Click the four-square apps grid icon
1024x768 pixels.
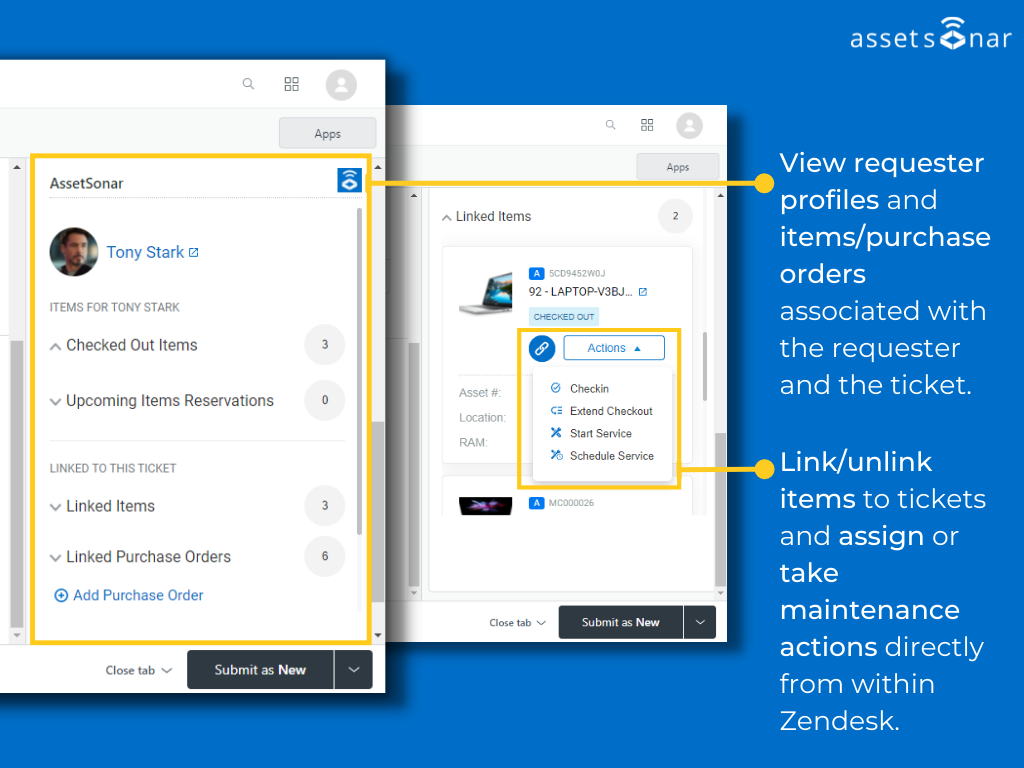(291, 84)
